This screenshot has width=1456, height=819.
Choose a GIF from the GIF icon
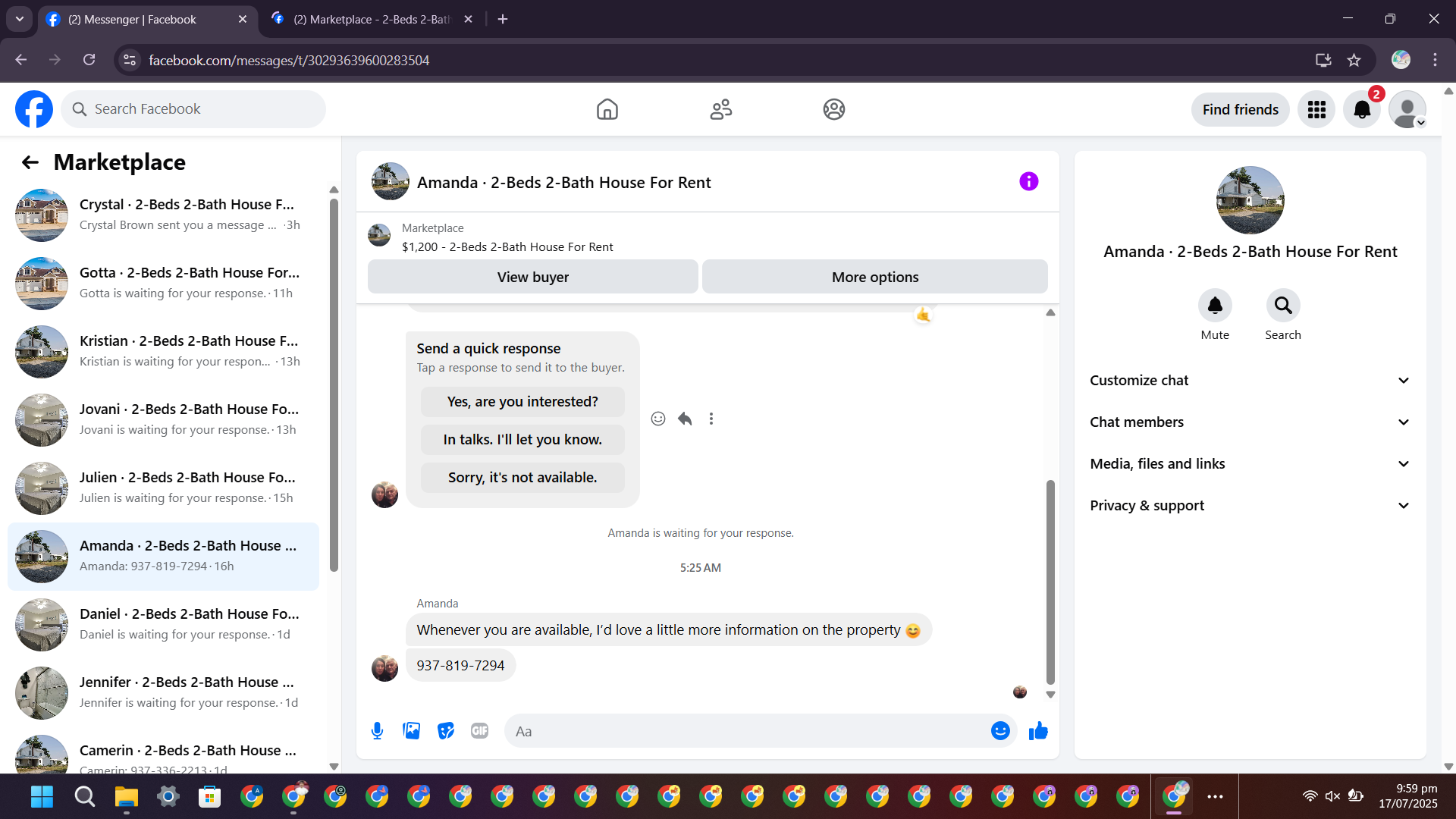pos(479,731)
